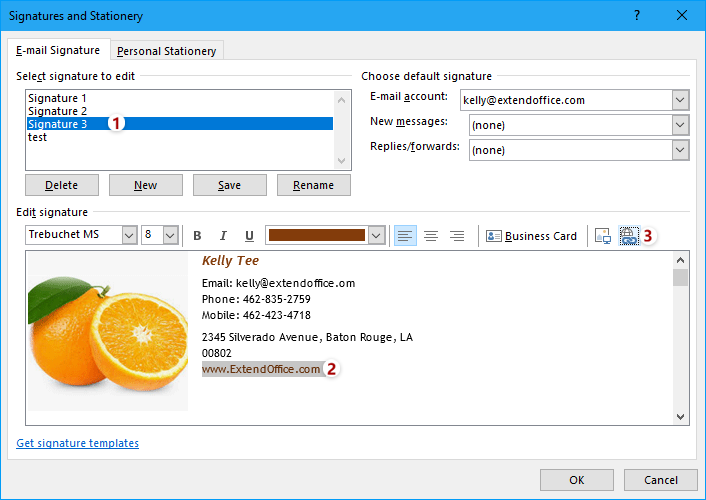Toggle Italic formatting button
The image size is (706, 500).
223,236
